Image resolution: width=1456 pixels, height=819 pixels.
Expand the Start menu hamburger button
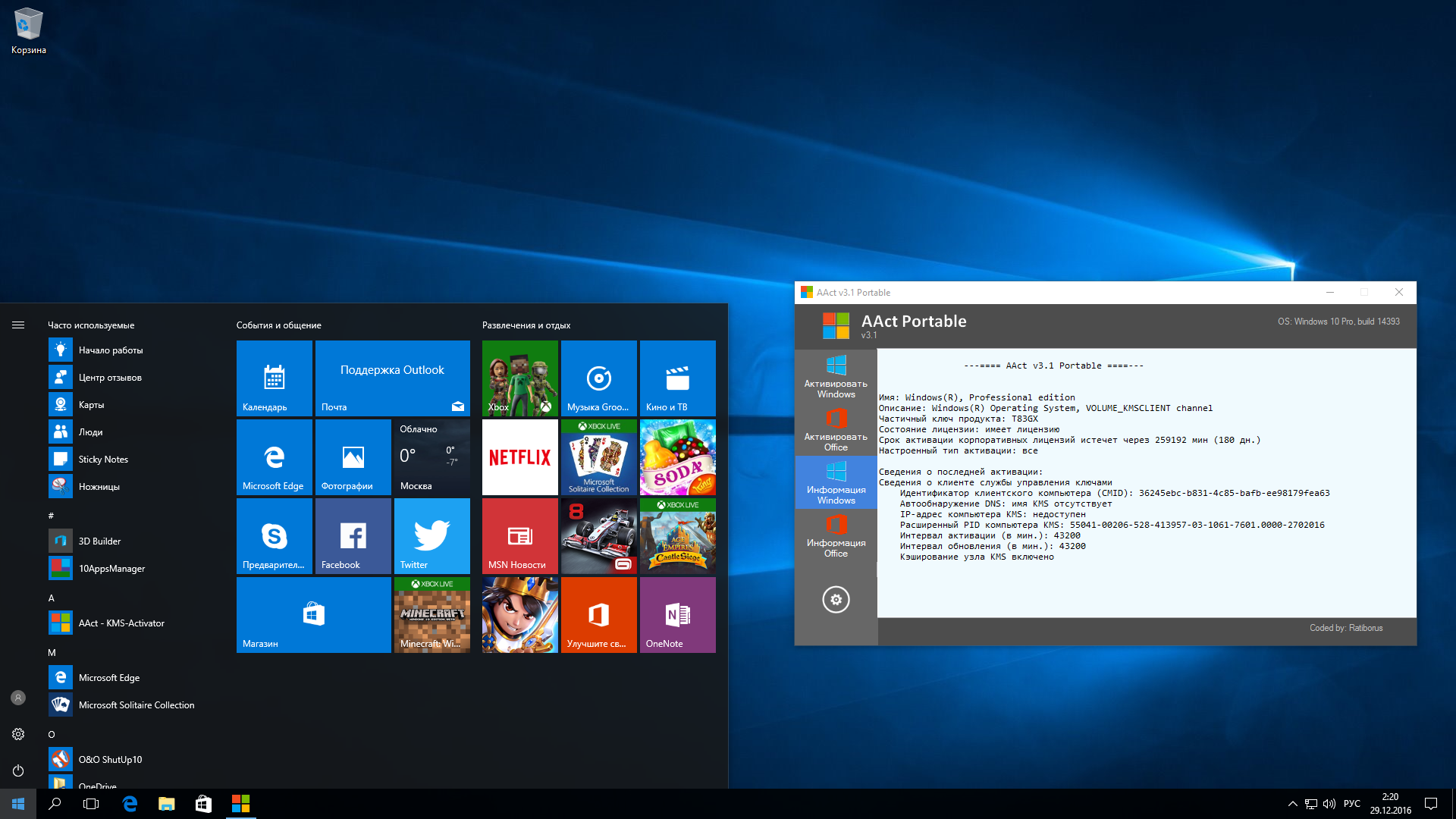tap(18, 325)
